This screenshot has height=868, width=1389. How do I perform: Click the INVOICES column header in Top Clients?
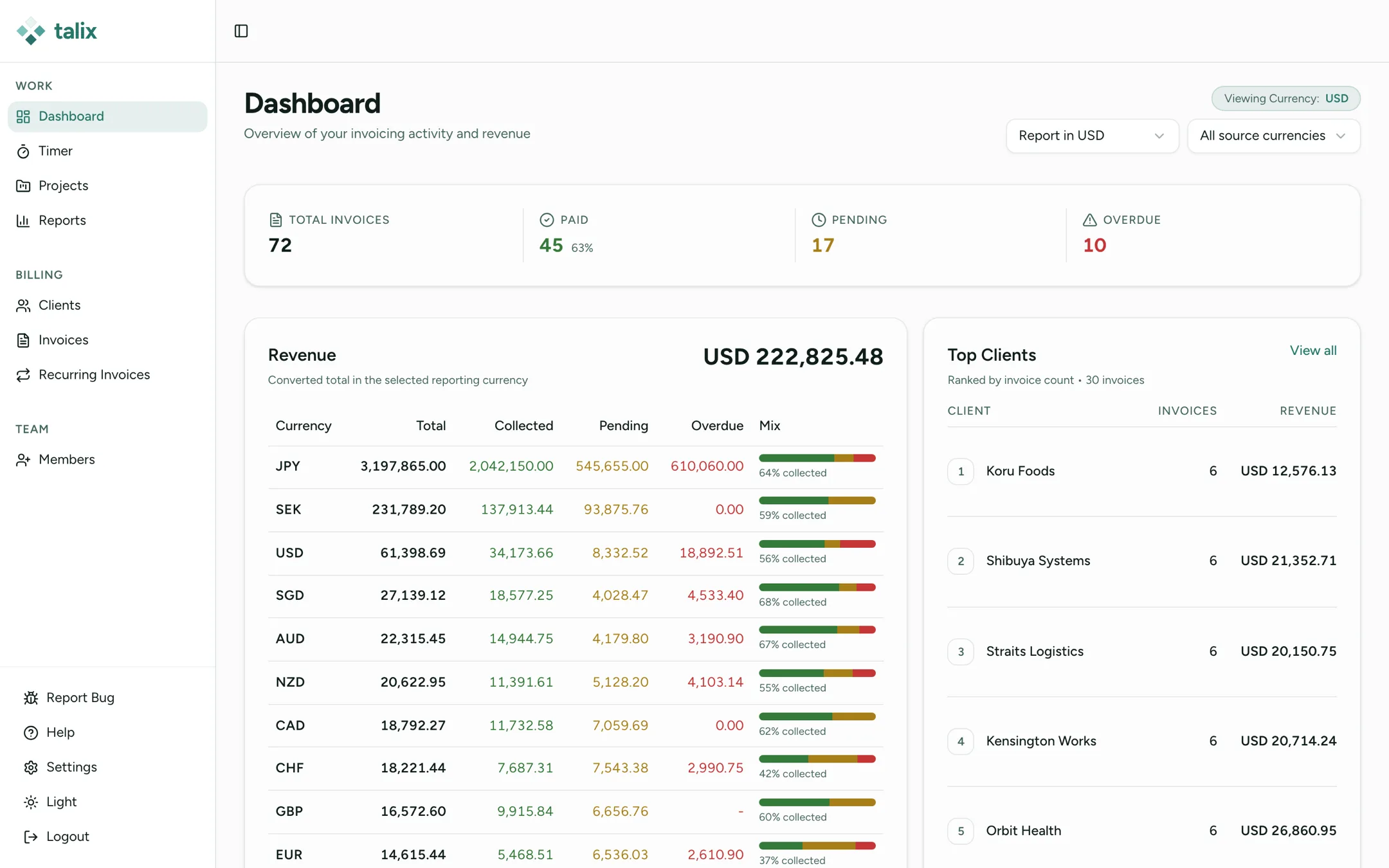tap(1187, 411)
